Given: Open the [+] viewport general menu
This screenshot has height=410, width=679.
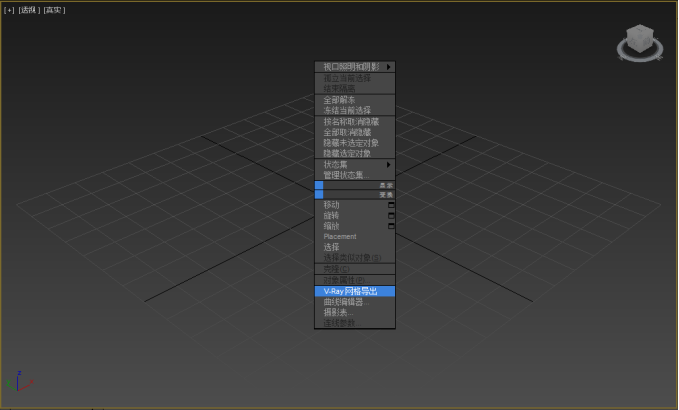Looking at the screenshot, I should 9,10.
